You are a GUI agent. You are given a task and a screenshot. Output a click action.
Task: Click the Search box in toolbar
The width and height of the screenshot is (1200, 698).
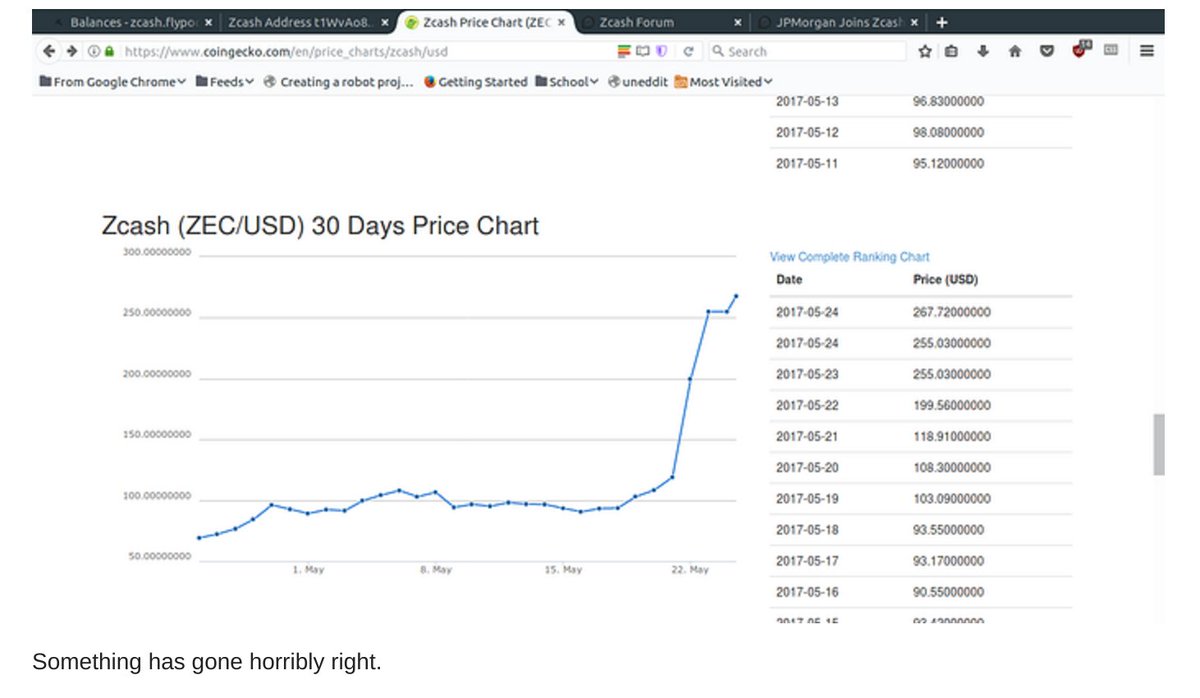805,51
